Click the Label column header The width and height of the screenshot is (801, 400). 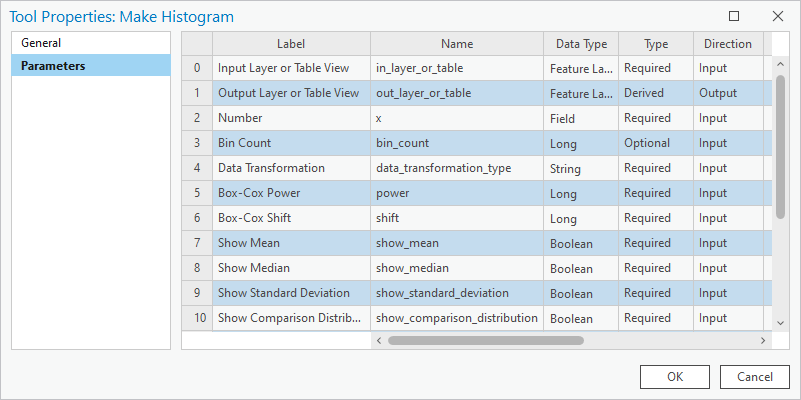(291, 44)
